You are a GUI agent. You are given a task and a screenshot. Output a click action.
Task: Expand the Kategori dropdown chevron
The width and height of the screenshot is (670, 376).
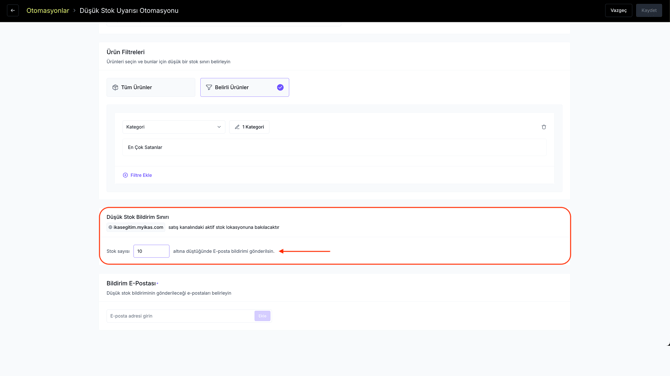pyautogui.click(x=219, y=127)
